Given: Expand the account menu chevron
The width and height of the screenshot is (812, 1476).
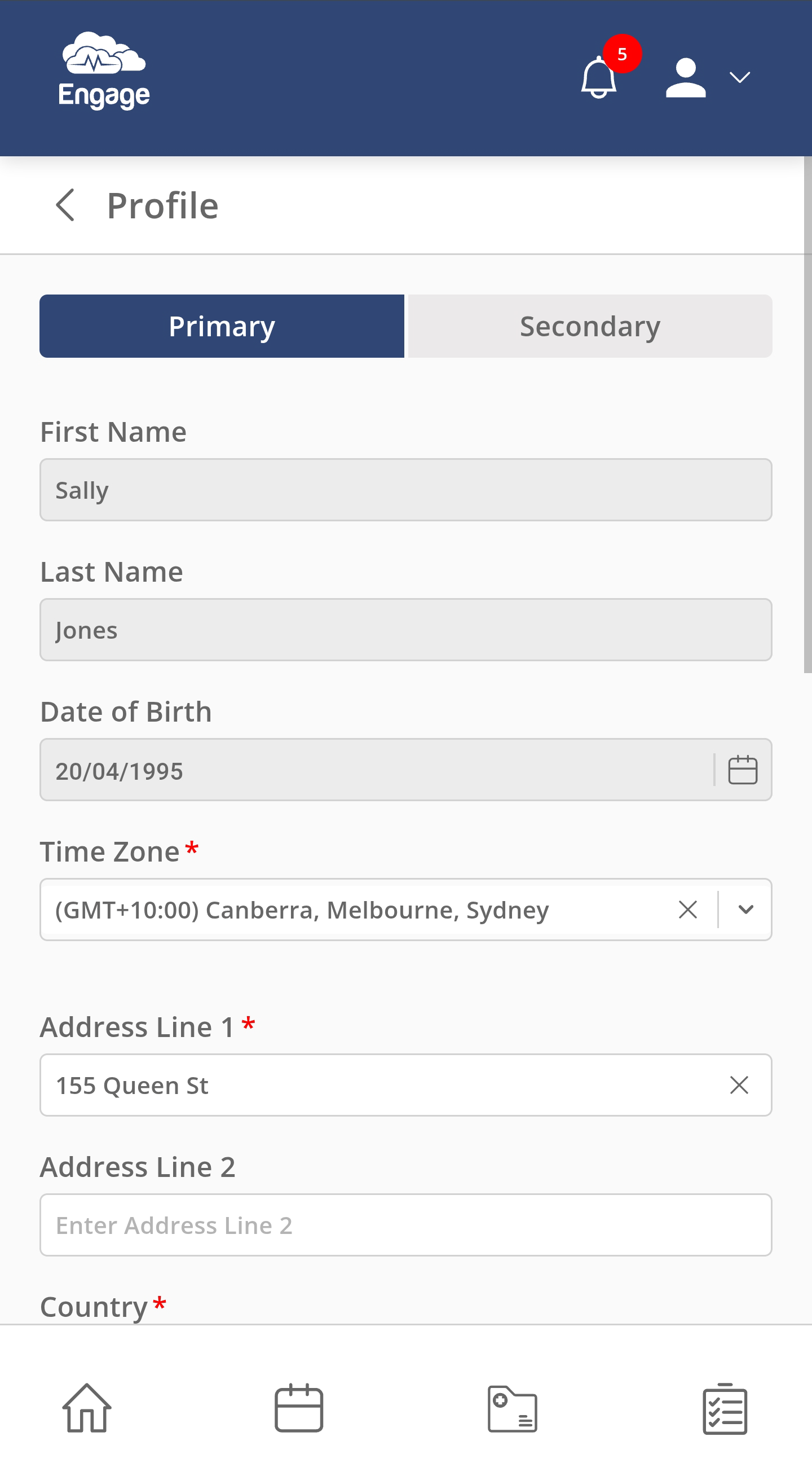Looking at the screenshot, I should (x=739, y=77).
